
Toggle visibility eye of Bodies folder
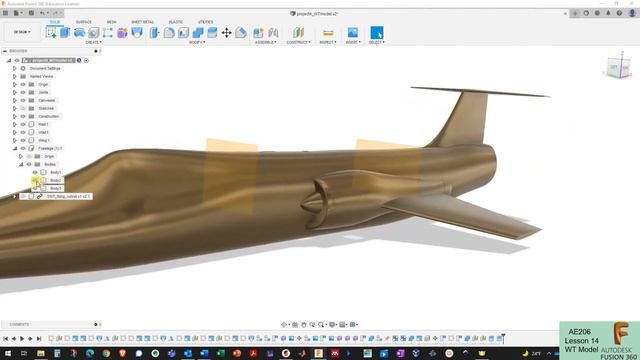[29, 164]
